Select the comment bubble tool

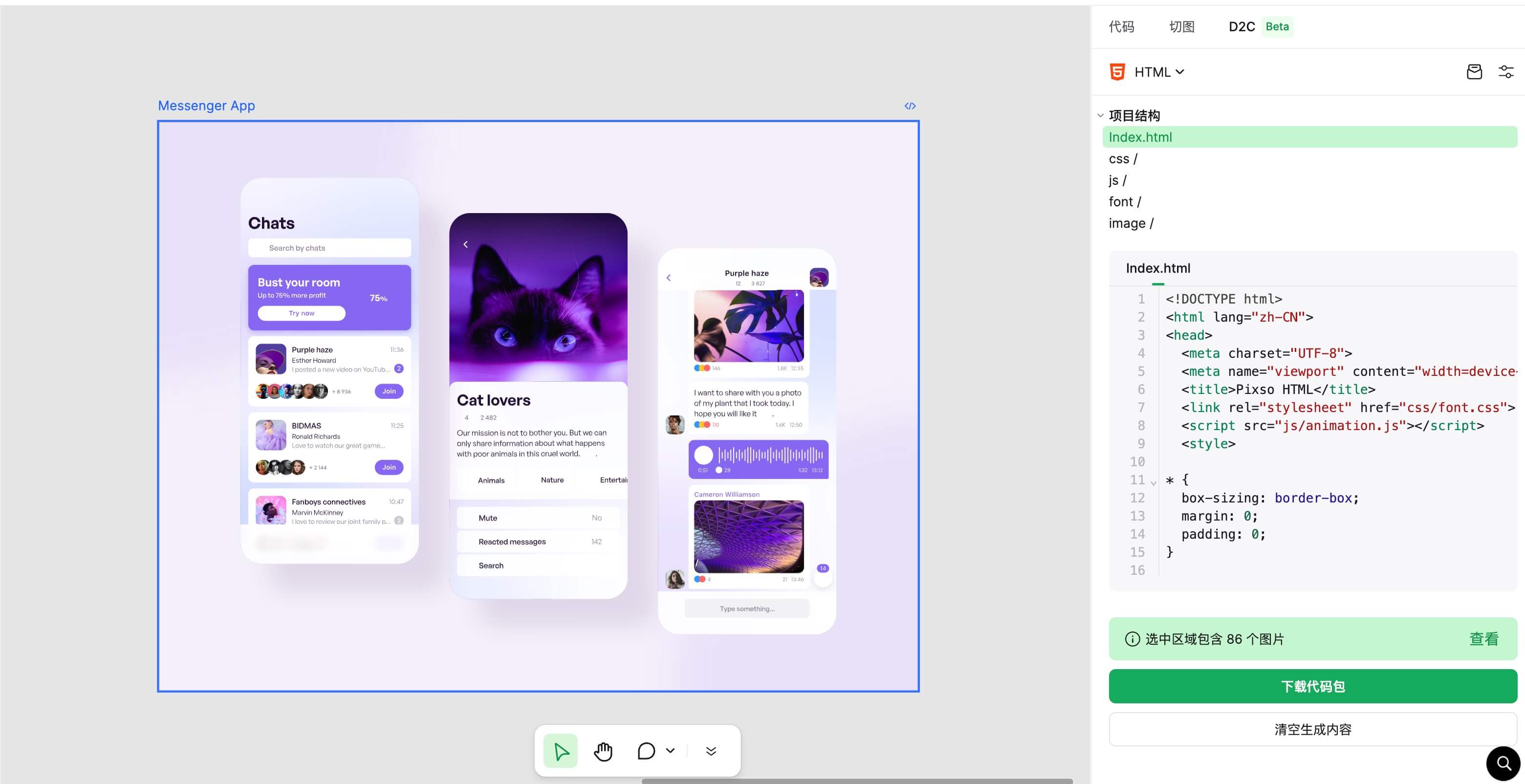646,751
